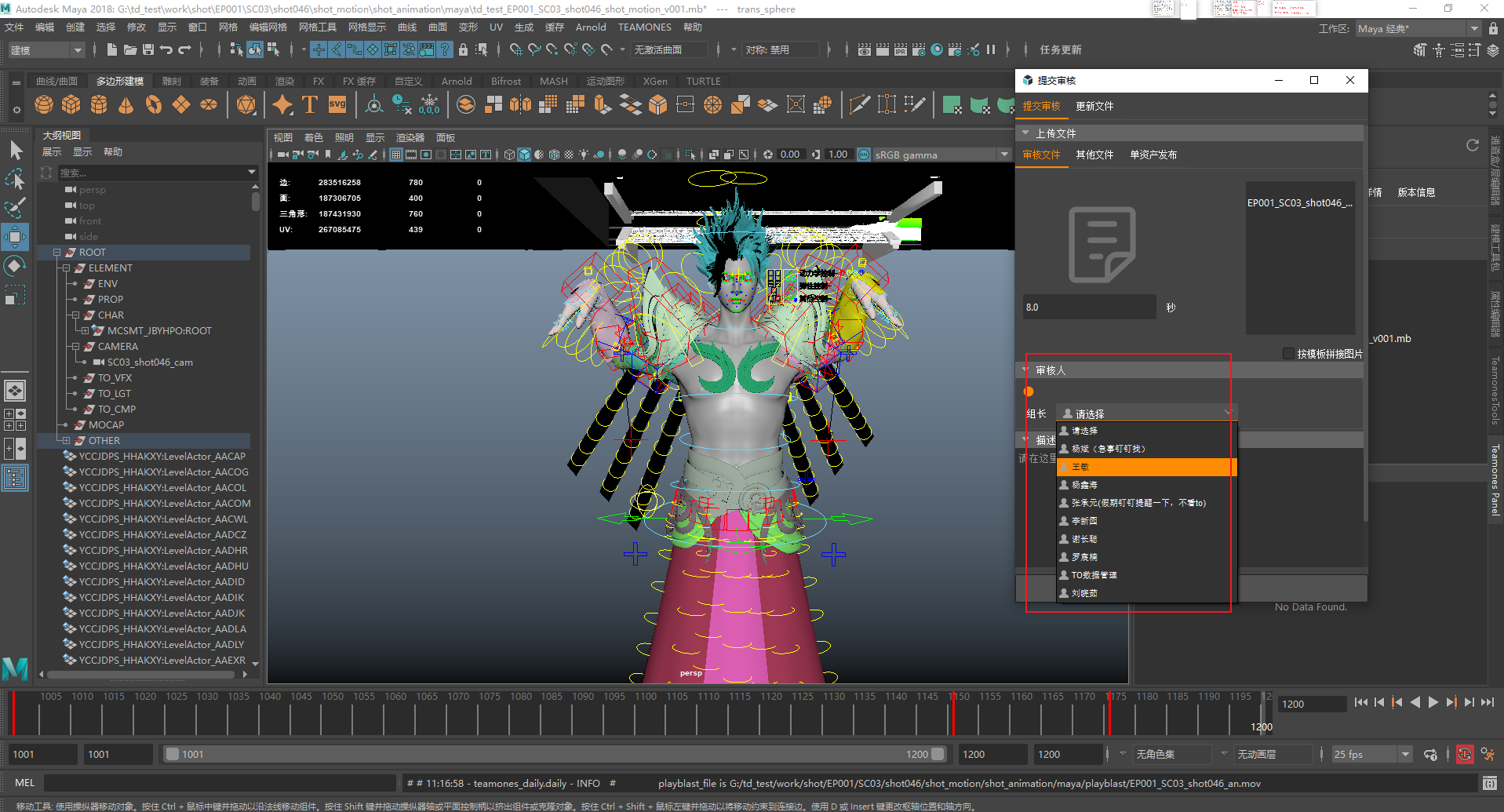This screenshot has width=1504, height=812.
Task: Select the orange radio button under 审核人
Action: tap(1029, 391)
